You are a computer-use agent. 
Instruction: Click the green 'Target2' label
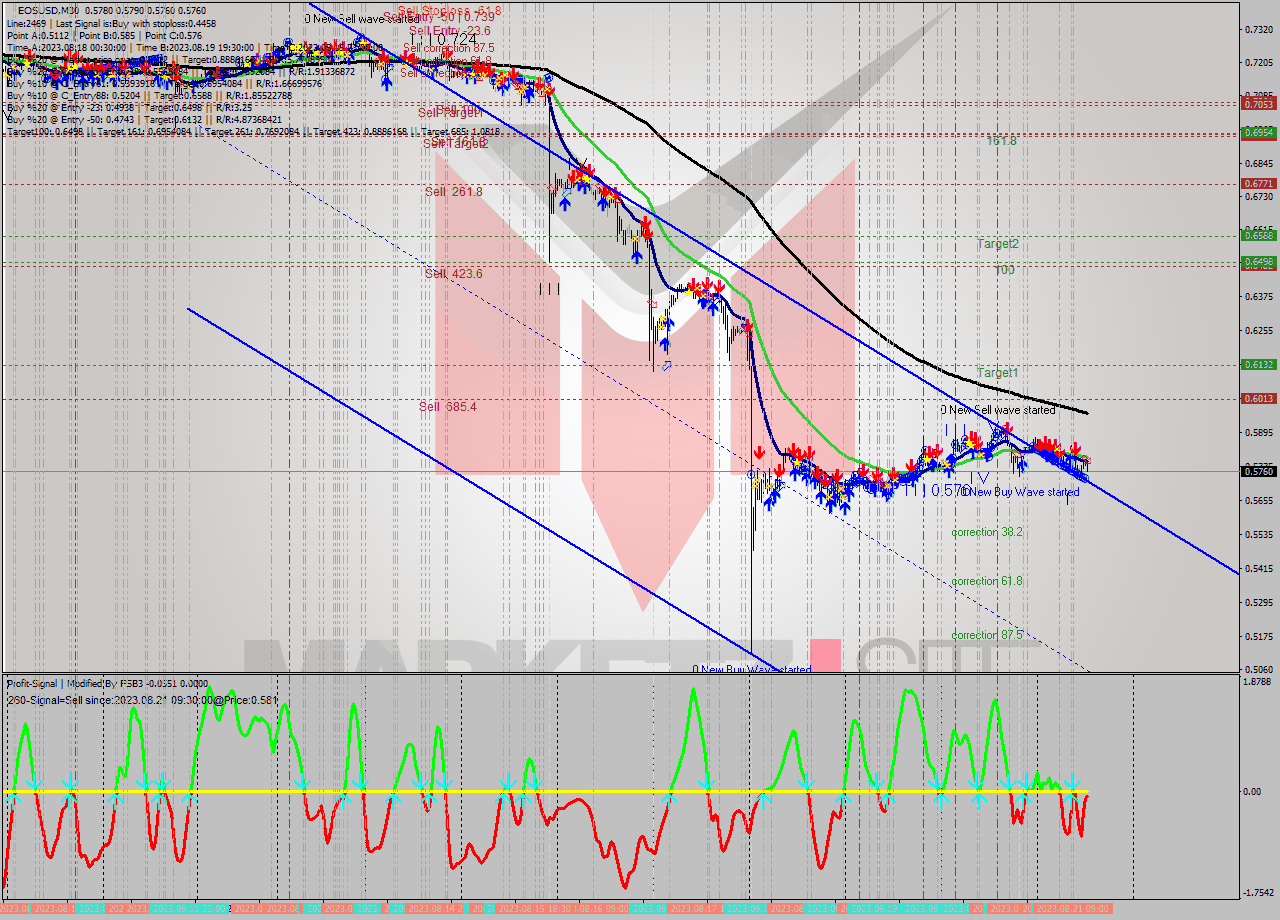(x=998, y=244)
